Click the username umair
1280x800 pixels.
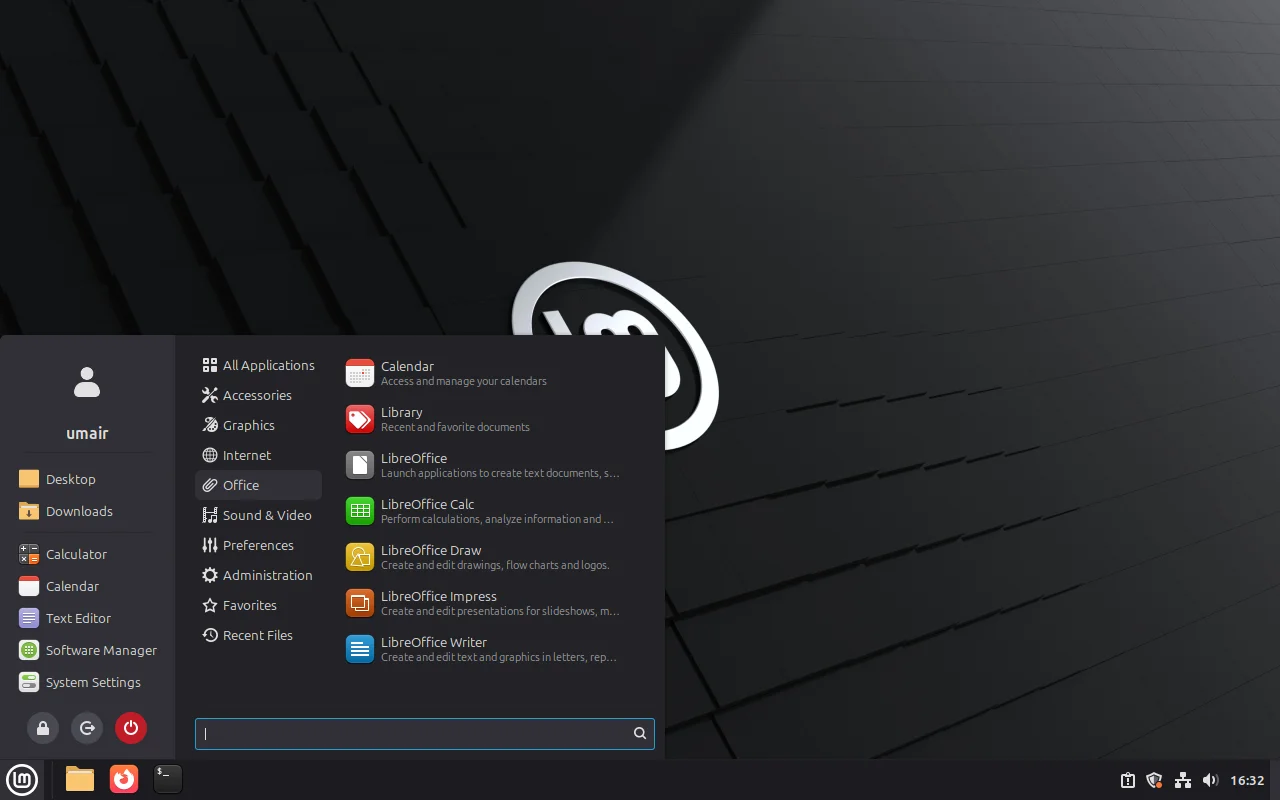click(87, 433)
